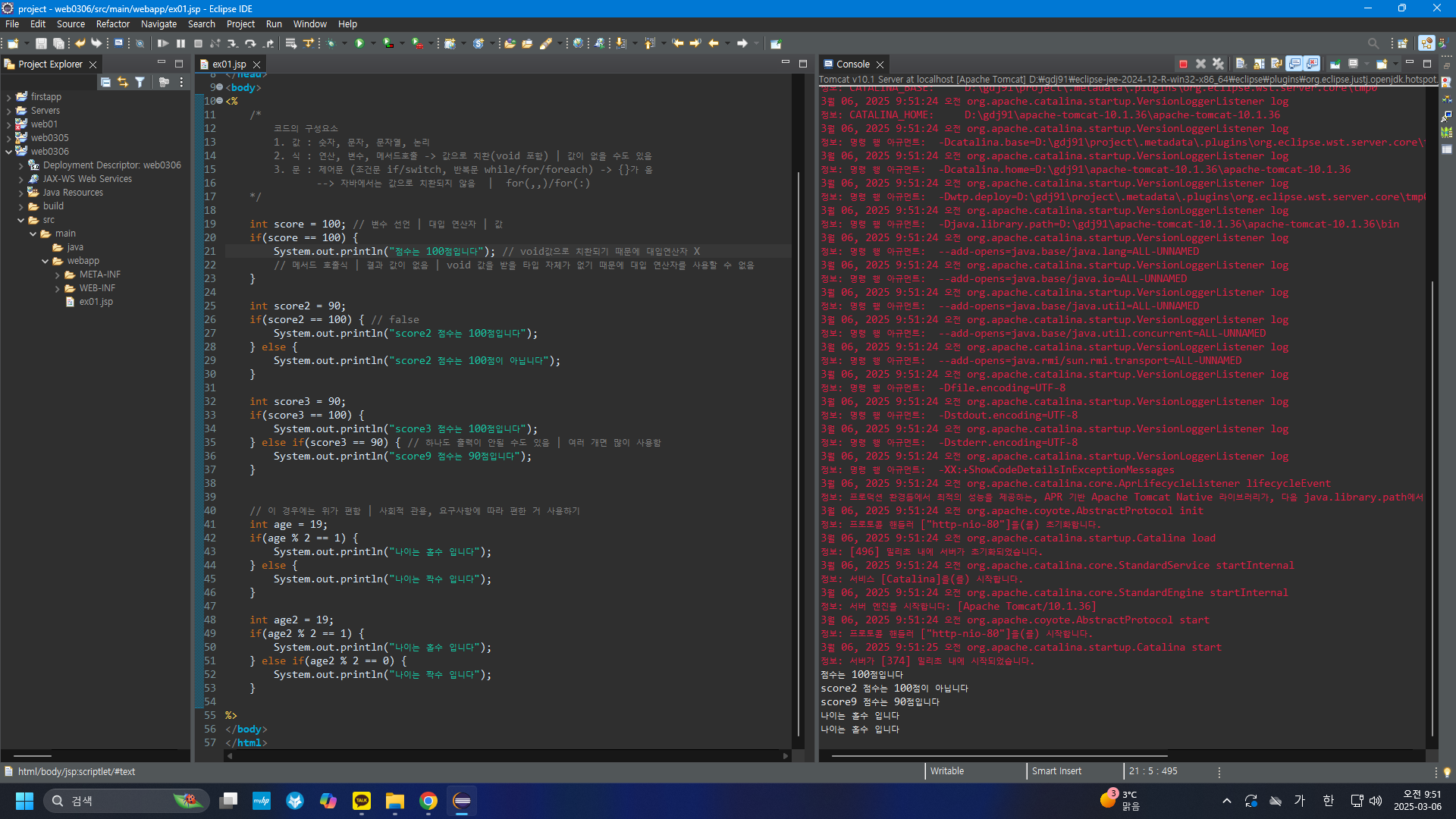The image size is (1456, 819).
Task: Open the Project Explorer filter icon
Action: (140, 82)
